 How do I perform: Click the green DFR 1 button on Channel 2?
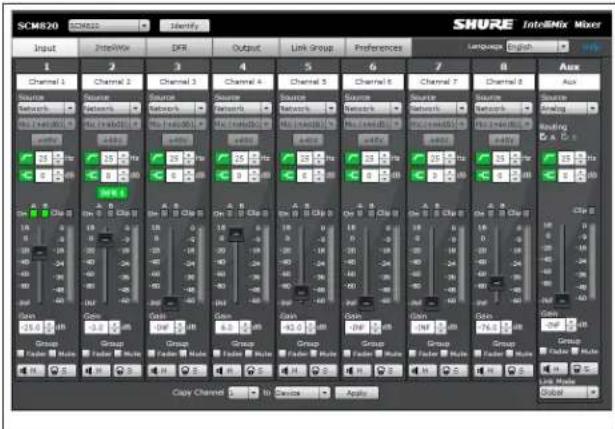(x=112, y=192)
